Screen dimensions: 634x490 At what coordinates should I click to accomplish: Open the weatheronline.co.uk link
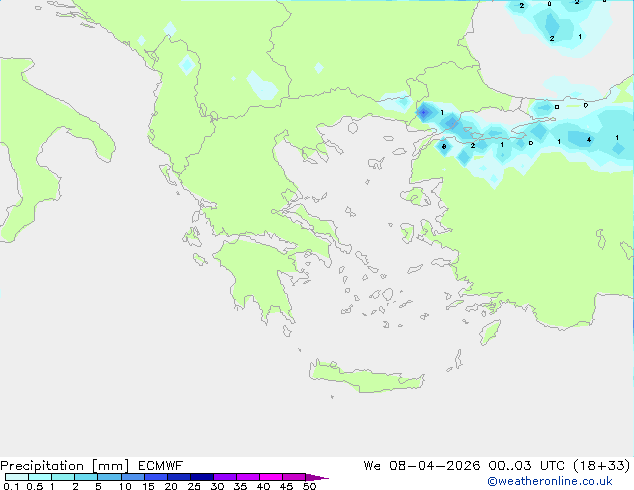(x=550, y=481)
